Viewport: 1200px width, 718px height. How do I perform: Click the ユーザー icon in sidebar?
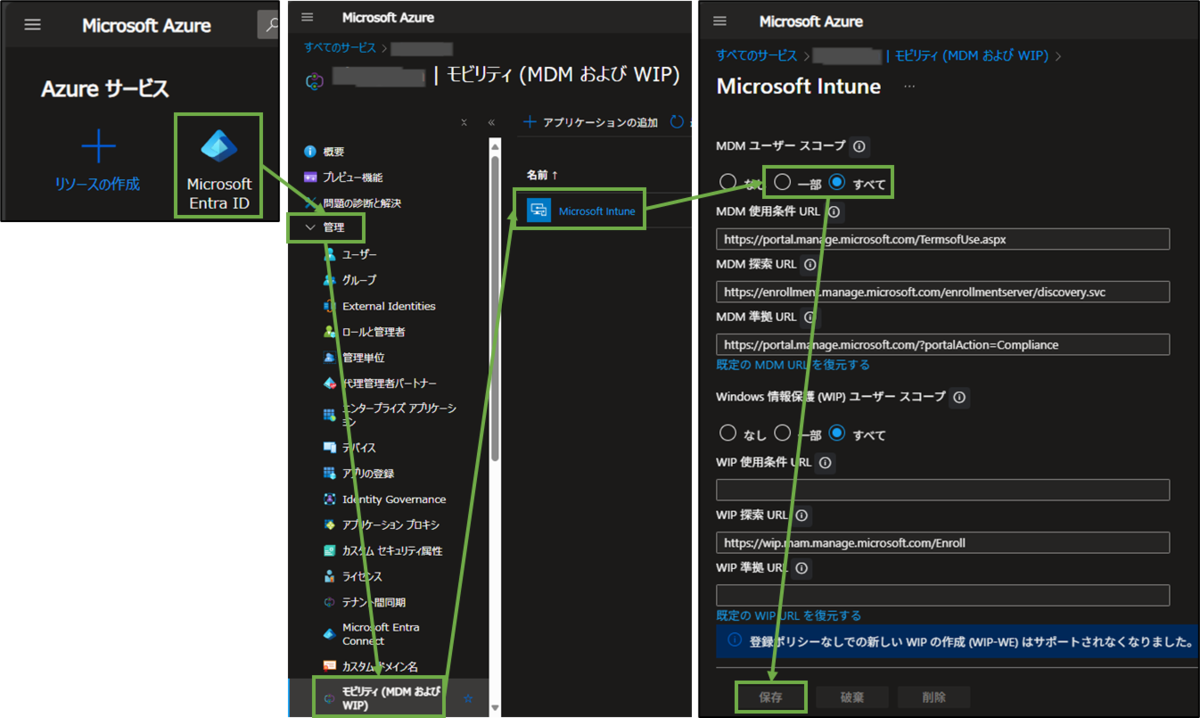coord(330,254)
